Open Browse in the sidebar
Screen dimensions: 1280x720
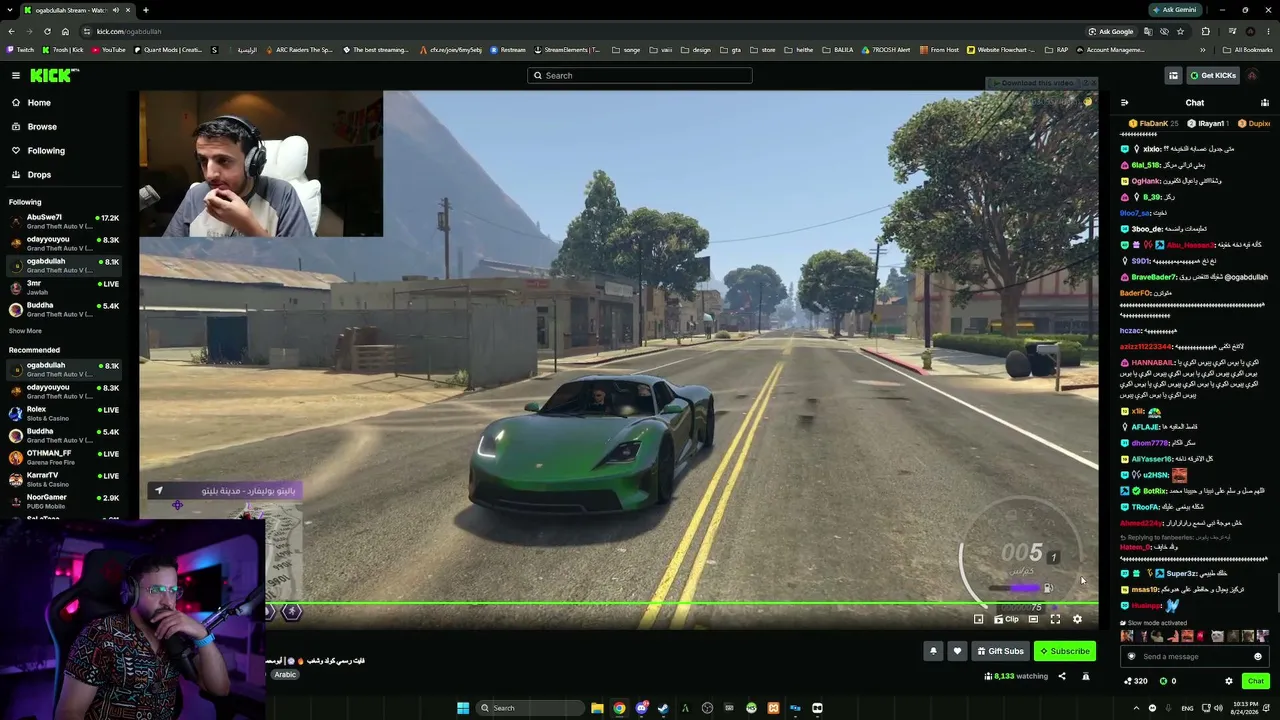click(x=63, y=127)
